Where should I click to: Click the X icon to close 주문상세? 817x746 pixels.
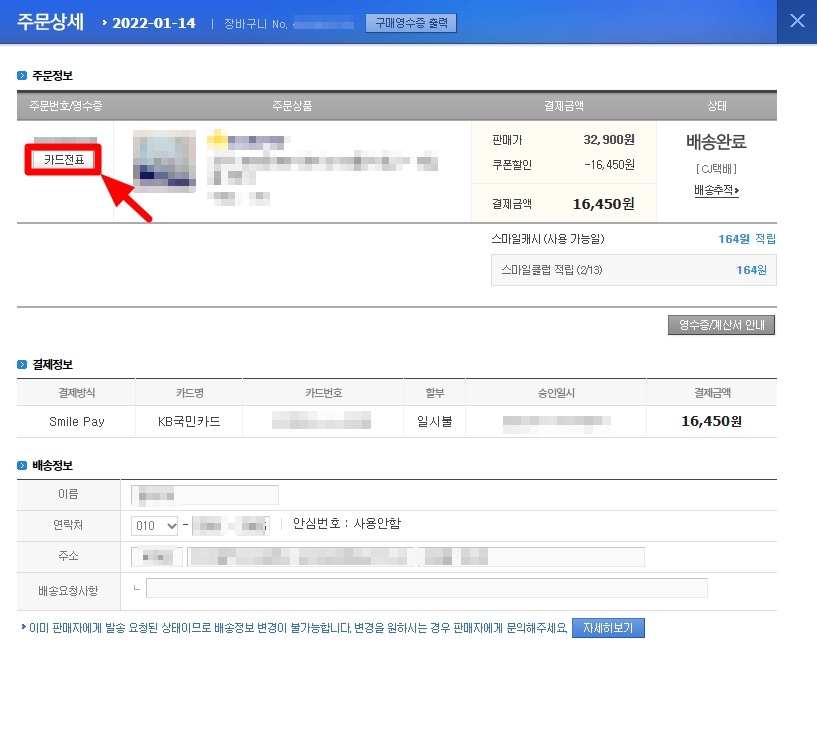(x=795, y=21)
